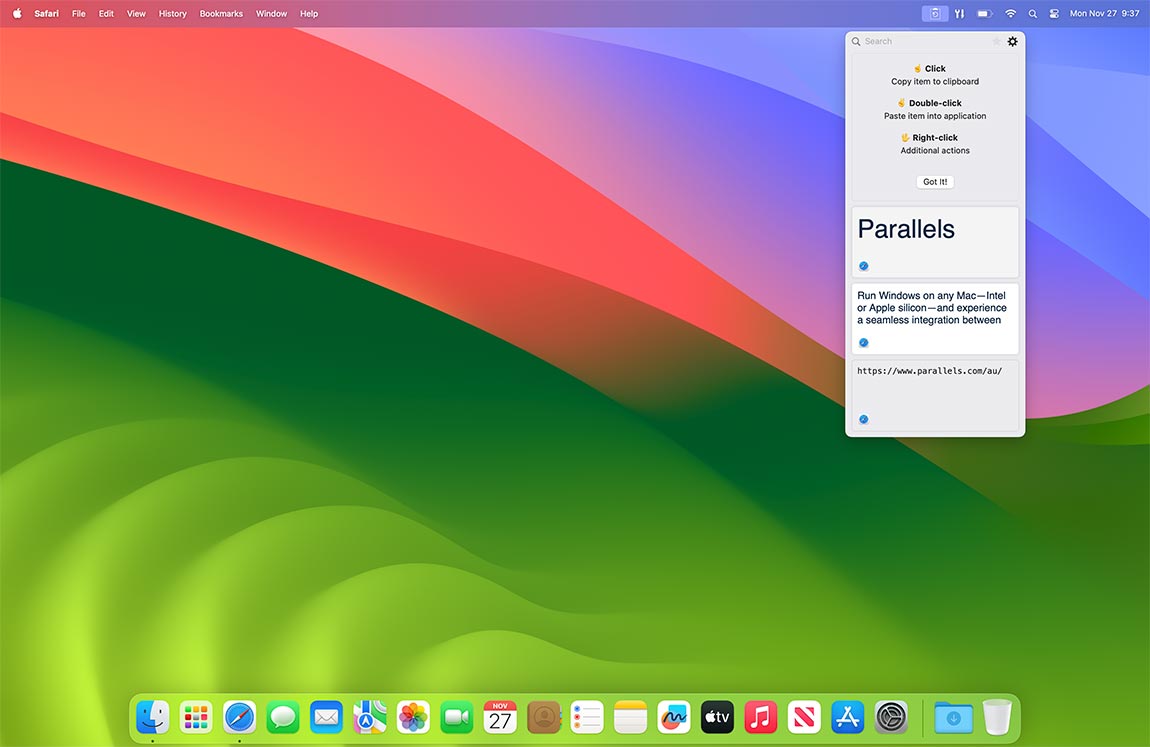
Task: Open the Apple menu
Action: point(16,14)
